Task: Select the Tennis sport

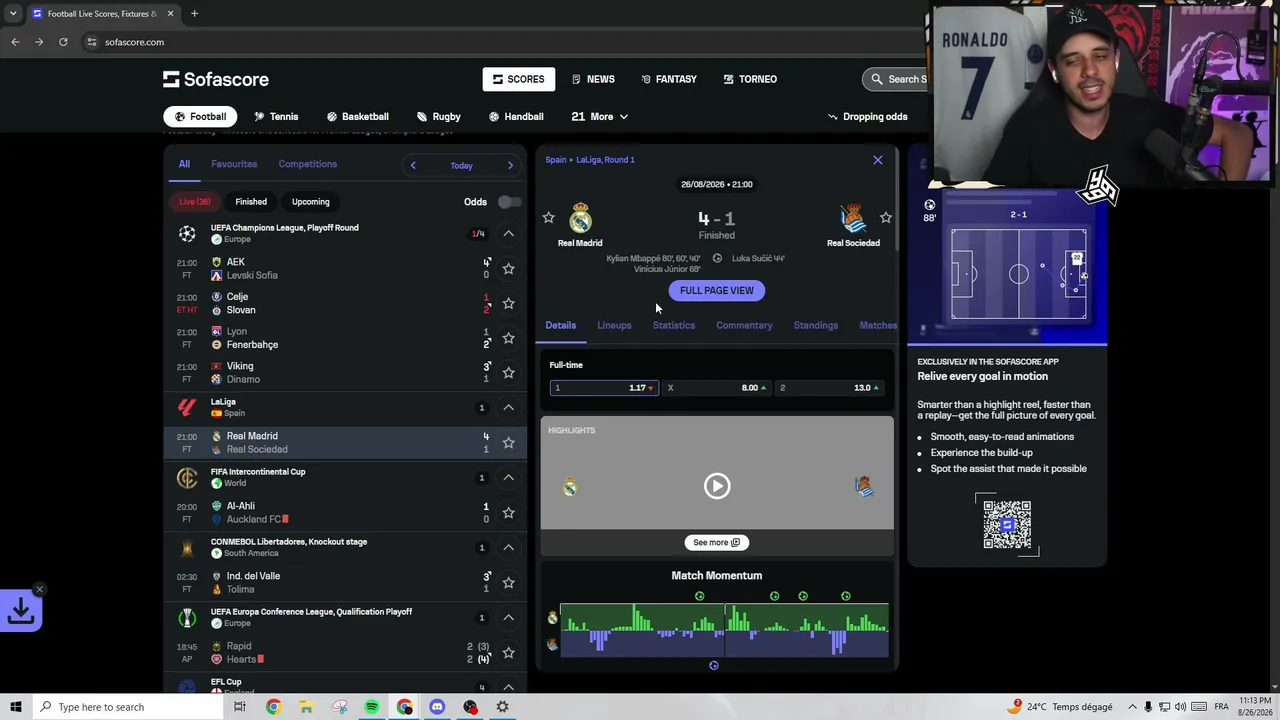Action: coord(276,116)
